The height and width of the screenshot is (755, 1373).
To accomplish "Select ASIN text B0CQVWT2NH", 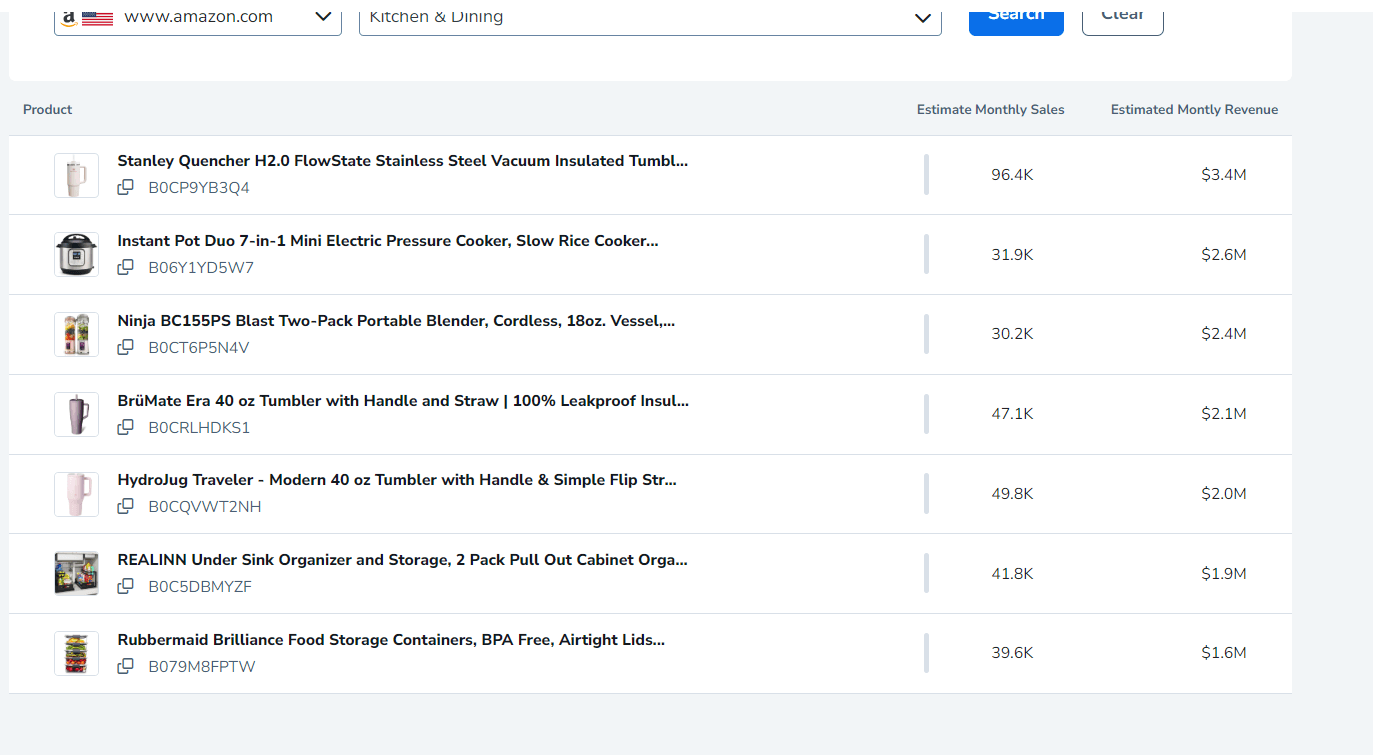I will (x=205, y=507).
